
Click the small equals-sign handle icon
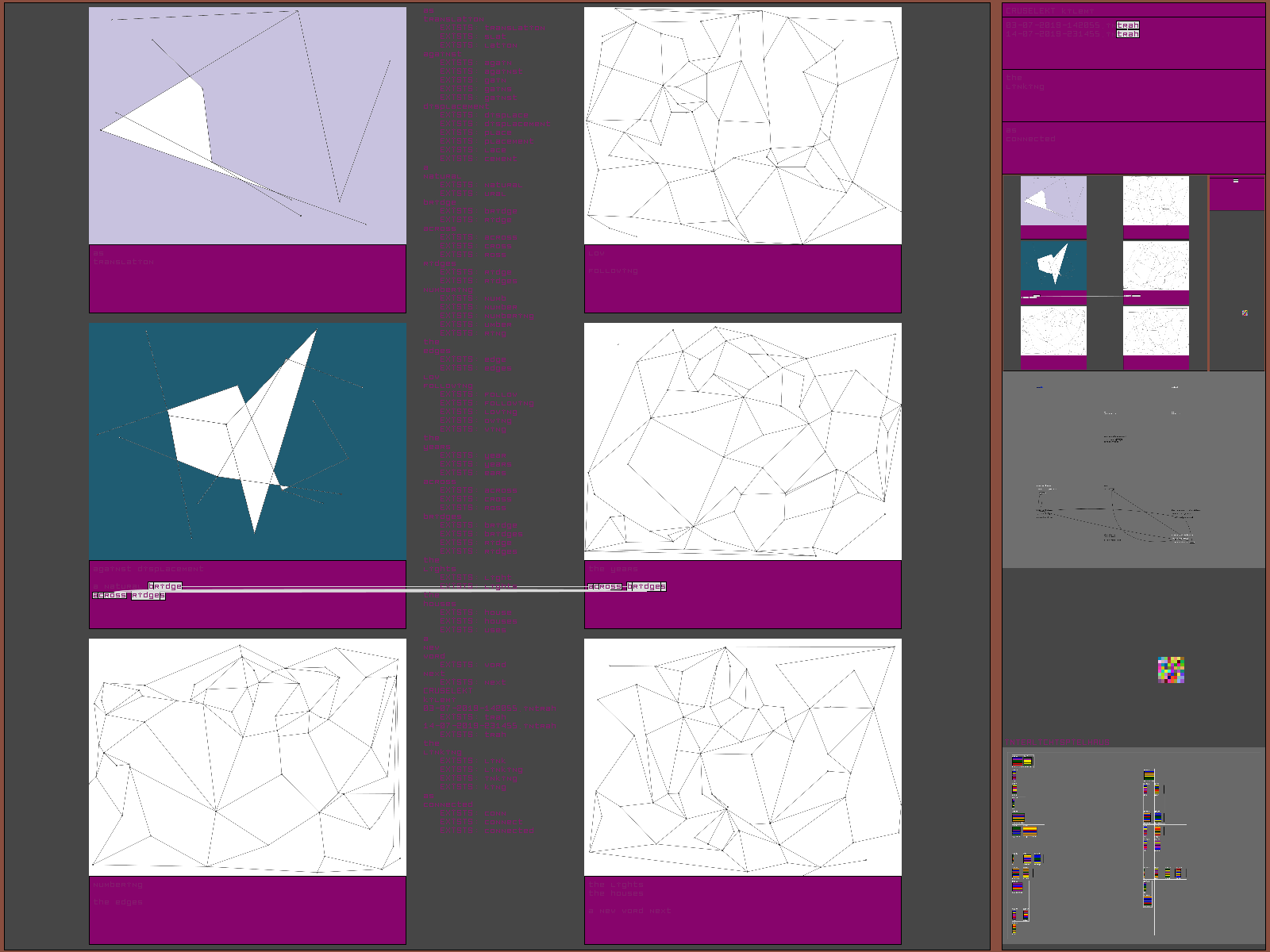pos(1236,182)
